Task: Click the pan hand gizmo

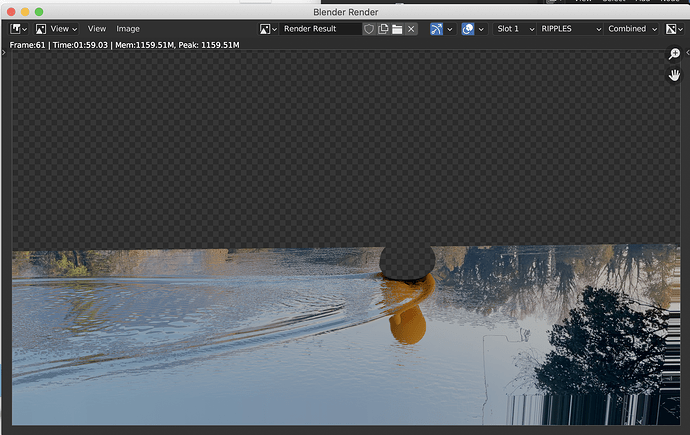Action: click(674, 75)
